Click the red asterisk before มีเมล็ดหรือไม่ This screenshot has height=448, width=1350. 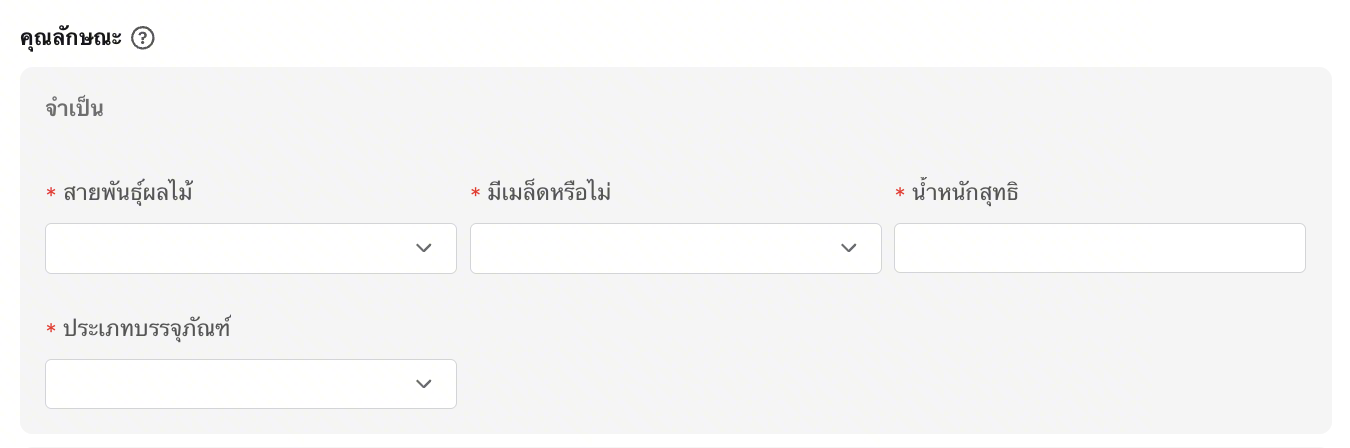point(476,194)
